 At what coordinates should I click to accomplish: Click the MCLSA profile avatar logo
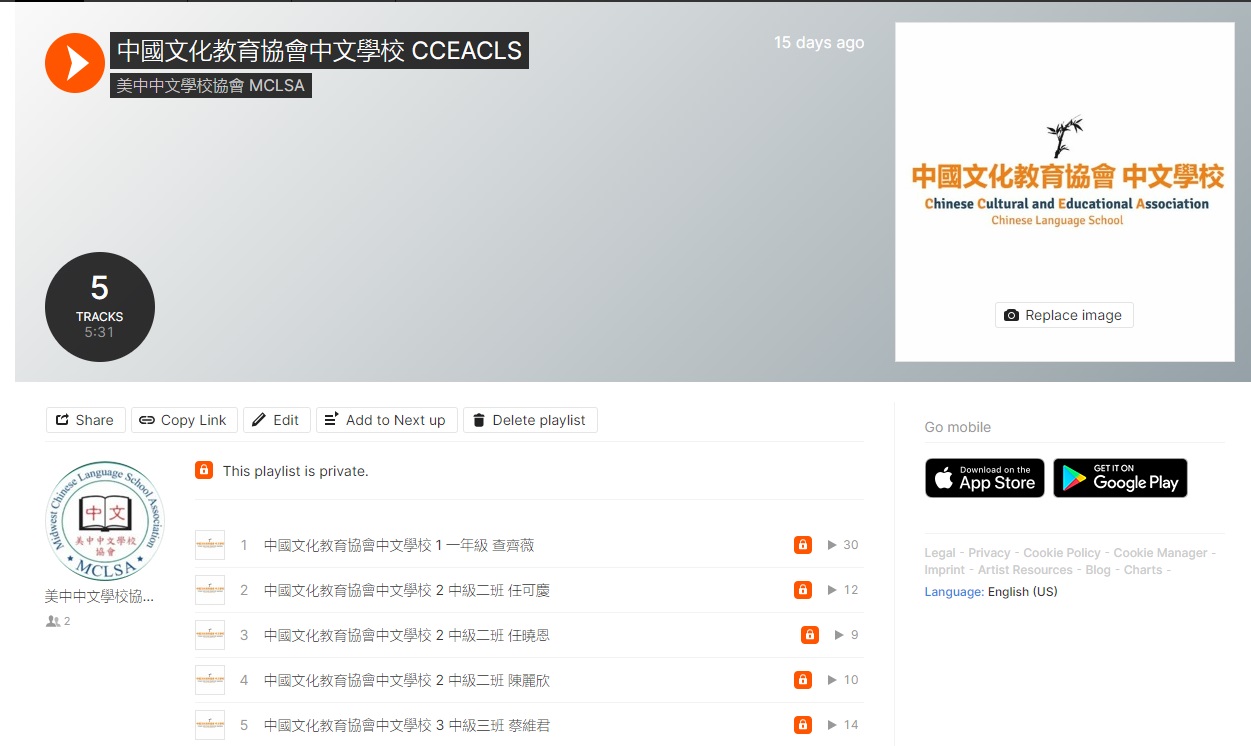[x=104, y=520]
